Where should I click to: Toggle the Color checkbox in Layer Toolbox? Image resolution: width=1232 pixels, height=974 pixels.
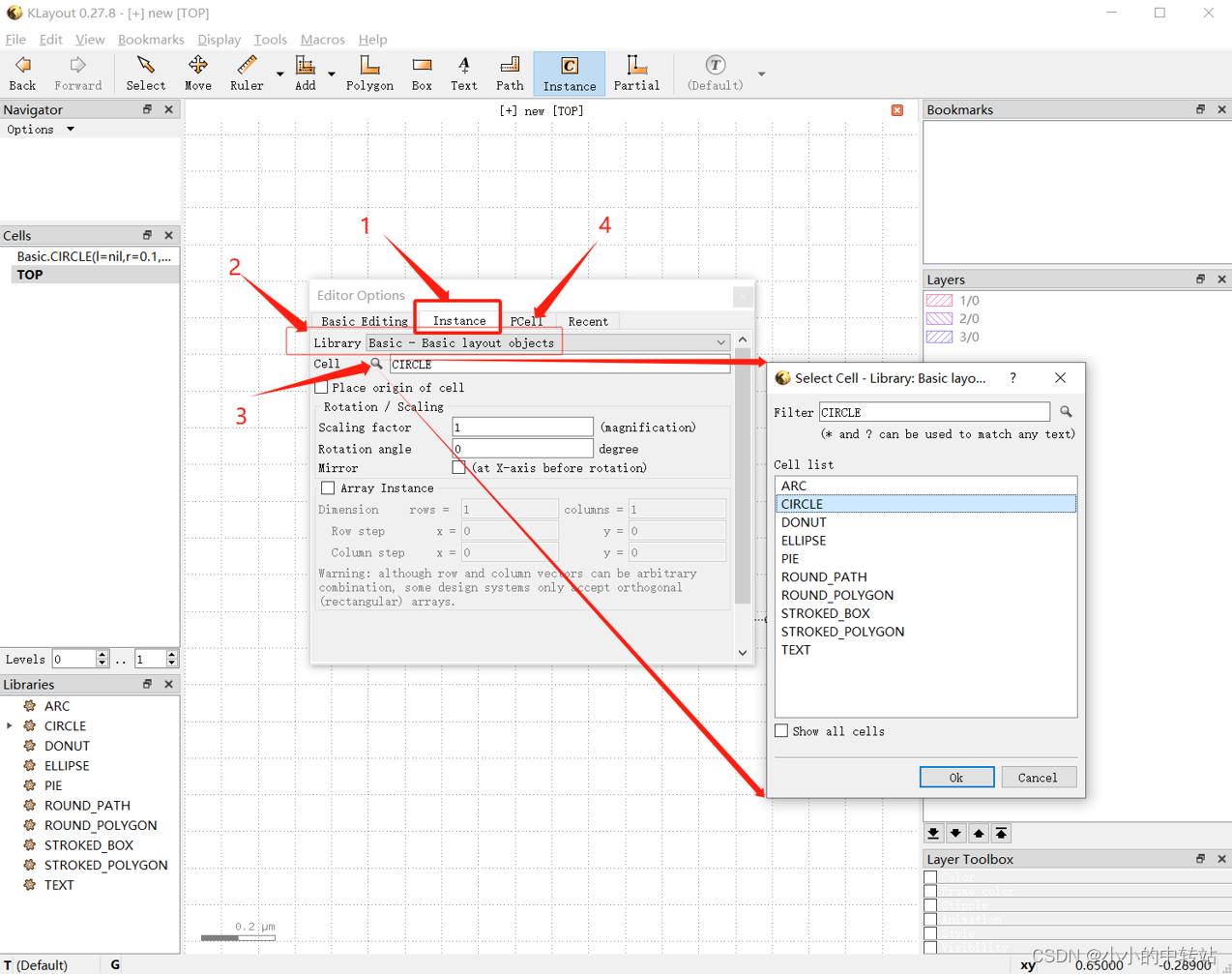930,877
